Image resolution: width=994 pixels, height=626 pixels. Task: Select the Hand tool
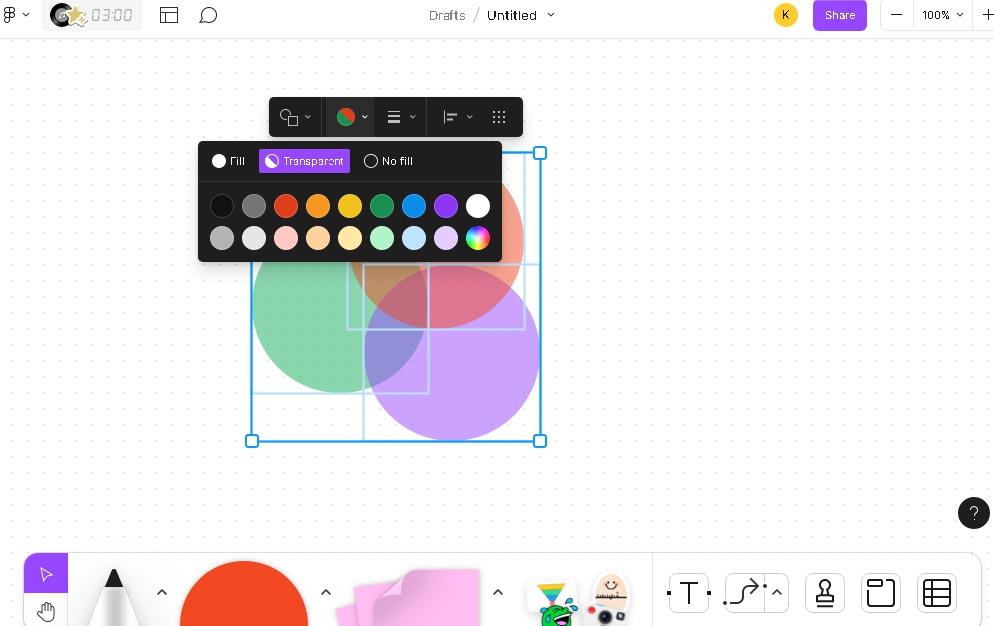[46, 611]
